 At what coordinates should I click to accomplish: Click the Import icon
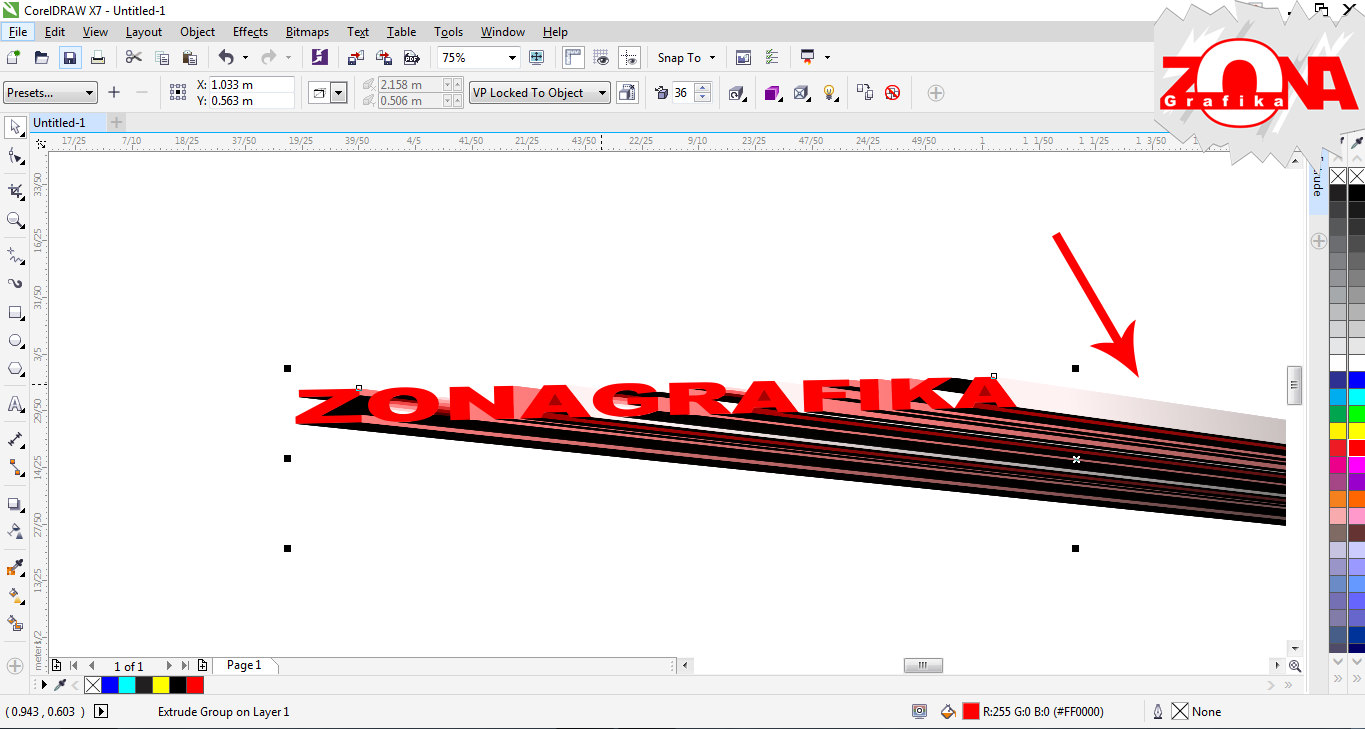click(356, 57)
